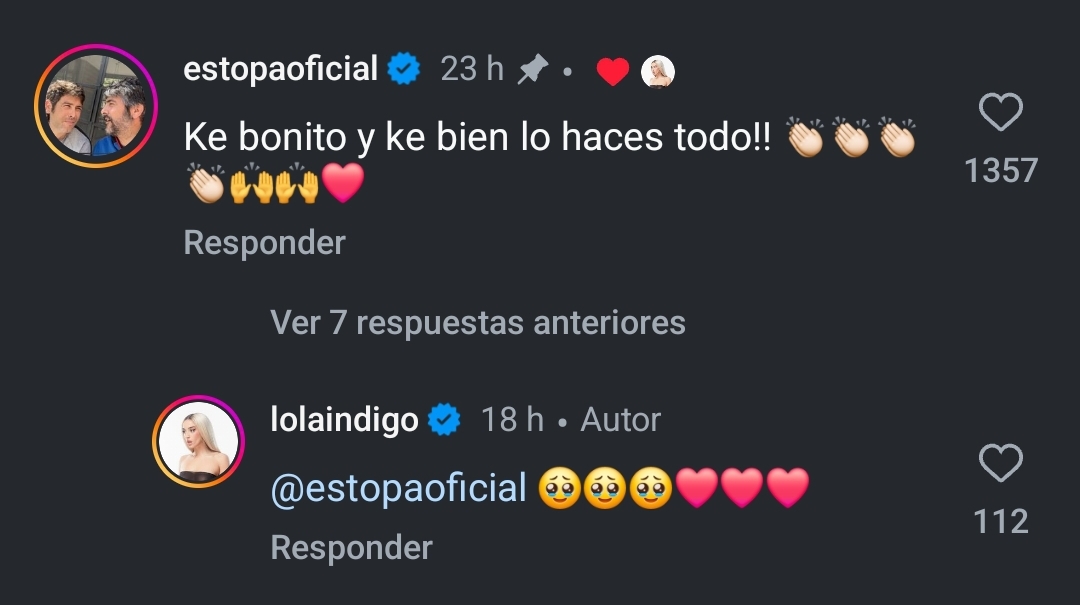This screenshot has height=605, width=1080.
Task: Open the @estopaoficial mention link
Action: click(x=398, y=488)
